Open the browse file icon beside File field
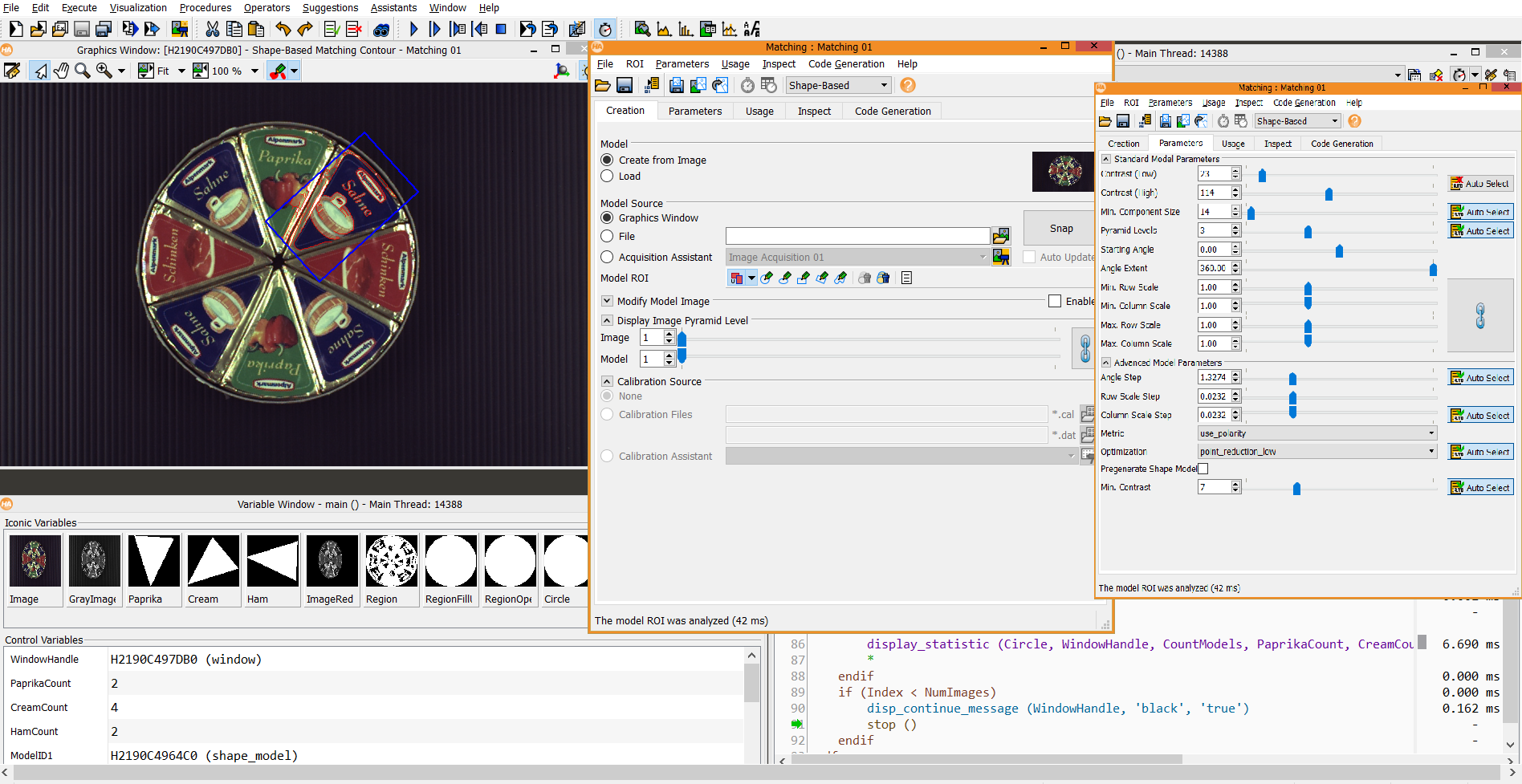This screenshot has width=1522, height=784. (1001, 236)
